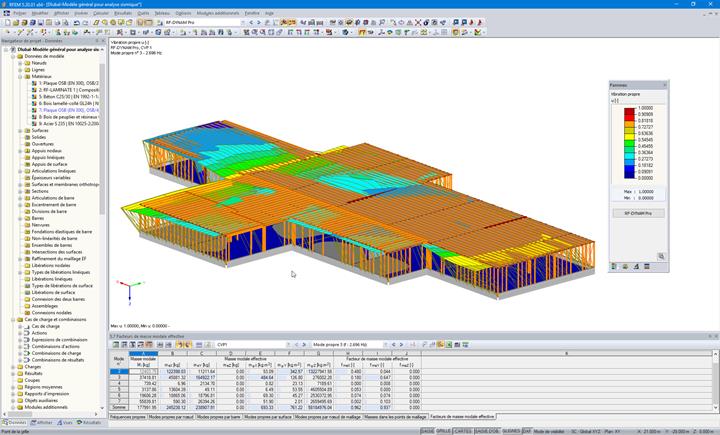Click the Undo arrow icon
Viewport: 720px width, 435px height.
coord(77,23)
